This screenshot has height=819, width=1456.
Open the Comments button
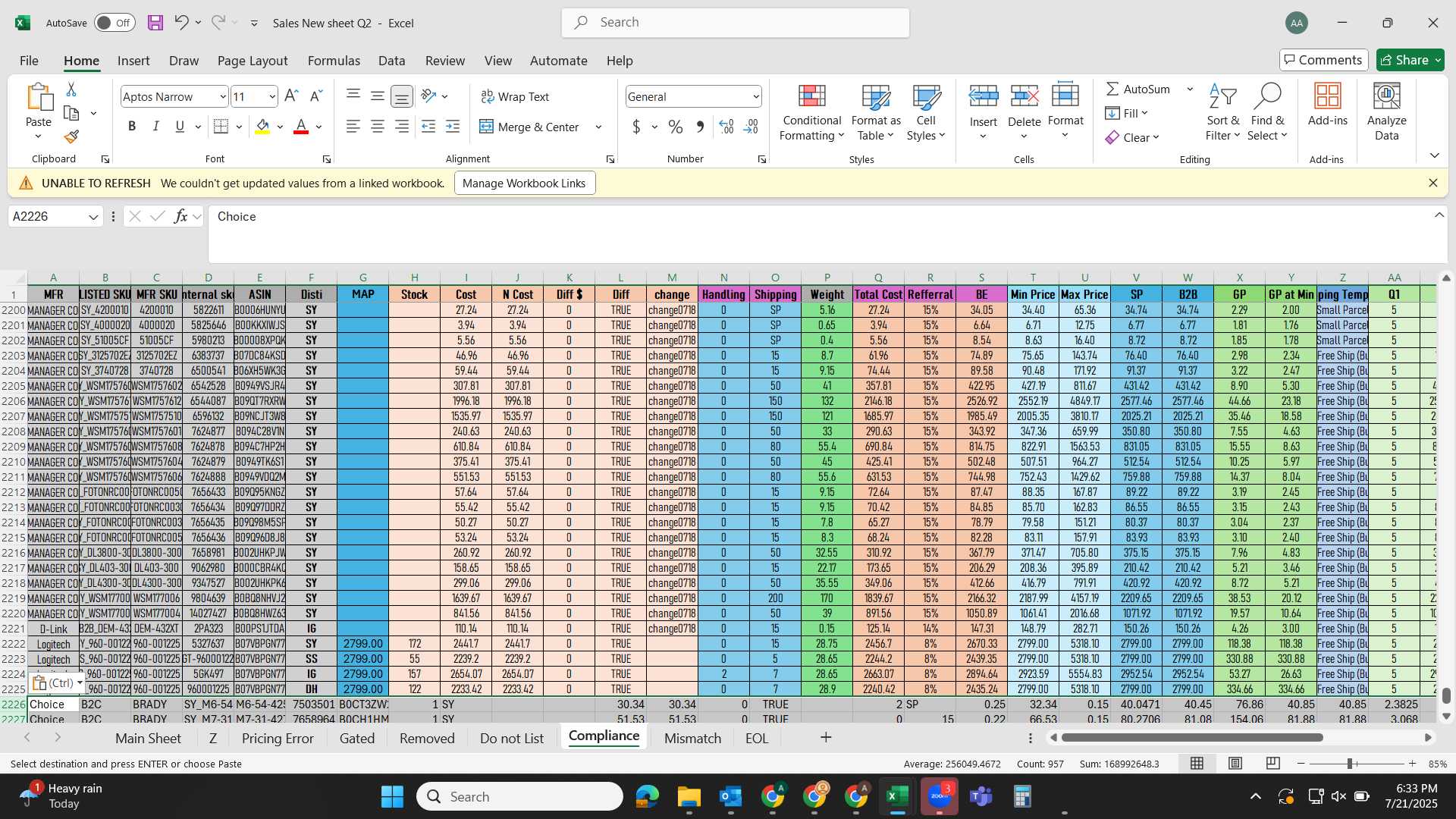1323,60
